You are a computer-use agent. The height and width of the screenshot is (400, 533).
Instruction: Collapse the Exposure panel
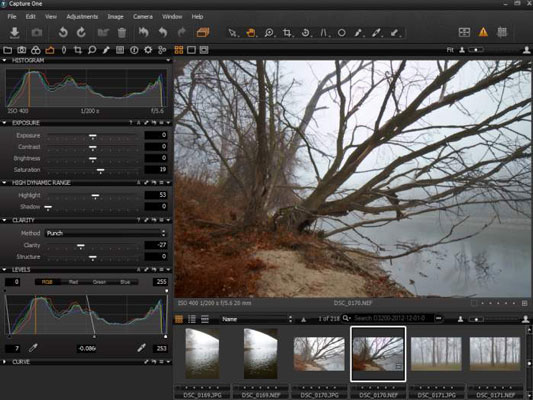[x=4, y=123]
